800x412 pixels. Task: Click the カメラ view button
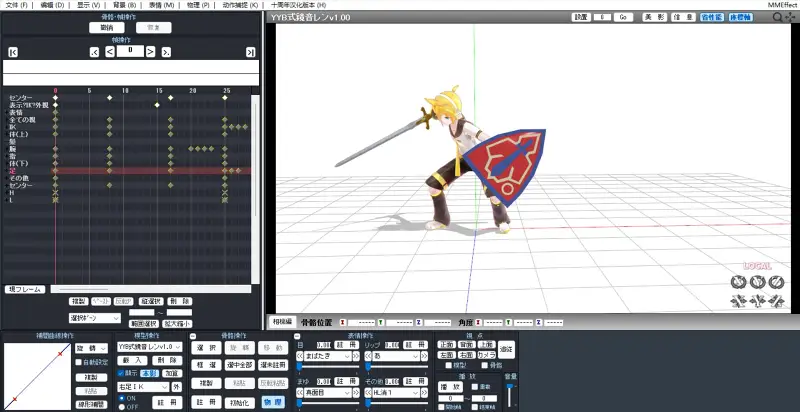486,355
